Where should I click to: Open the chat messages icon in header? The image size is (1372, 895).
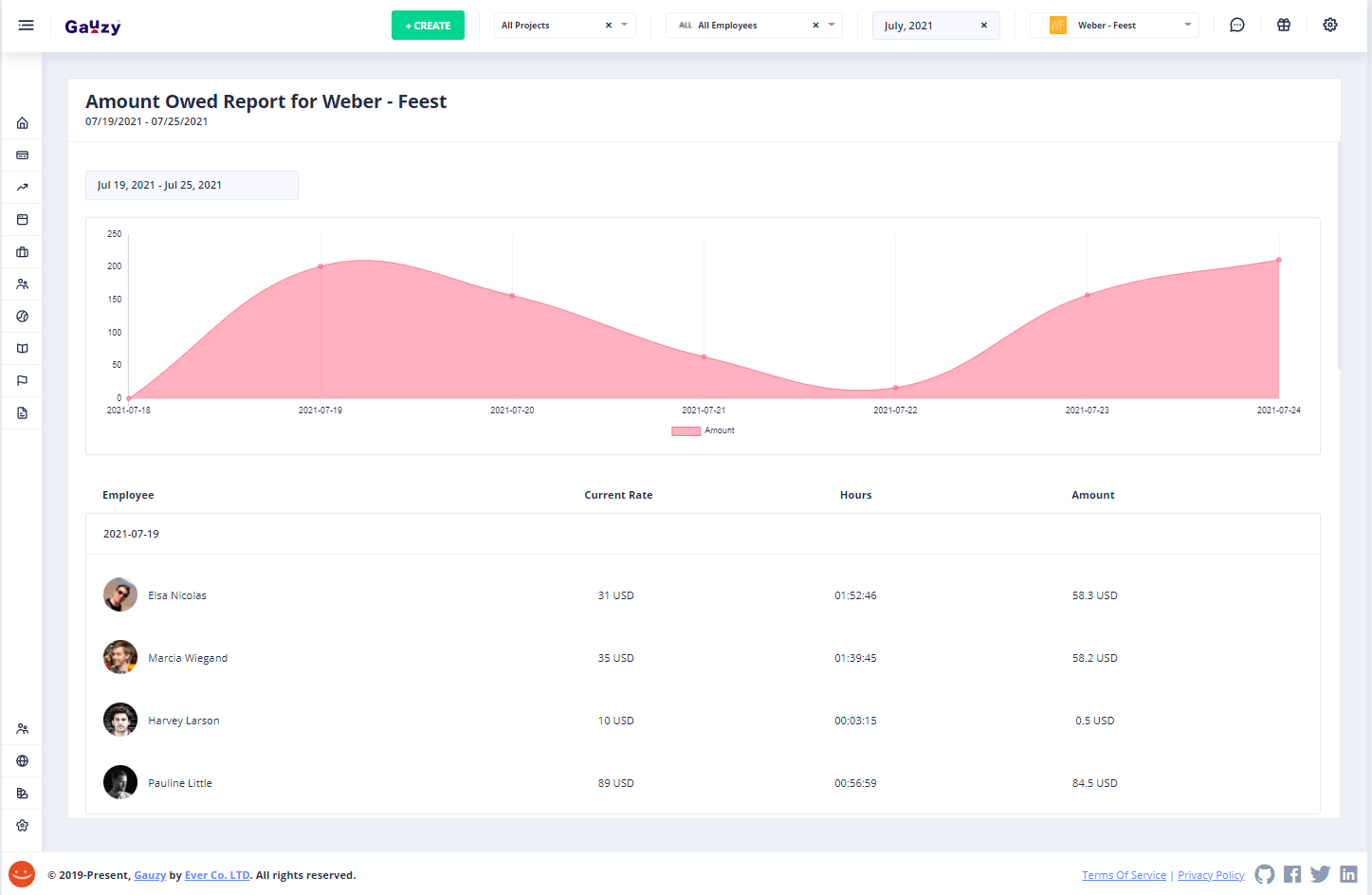[1237, 26]
